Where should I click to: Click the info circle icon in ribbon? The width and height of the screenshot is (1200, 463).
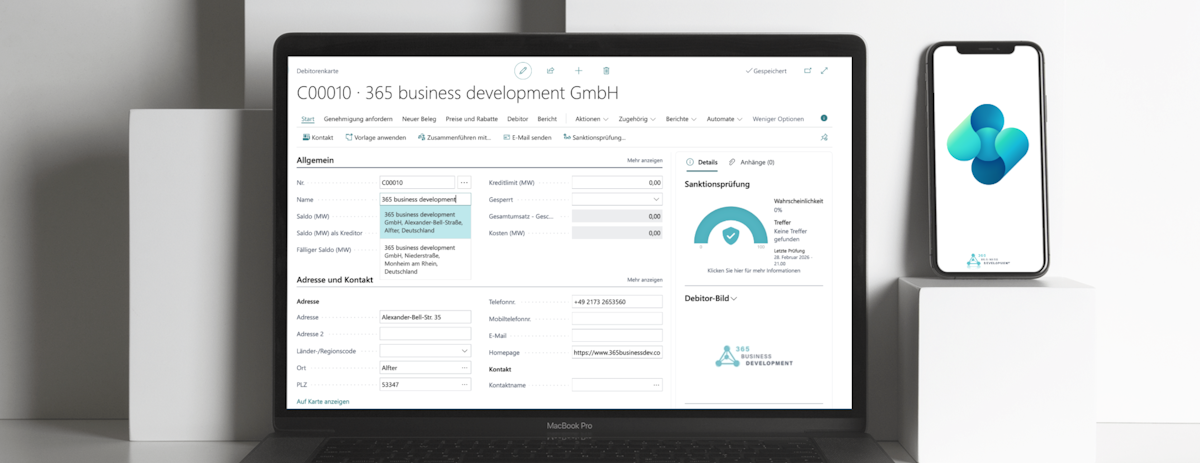tap(824, 119)
